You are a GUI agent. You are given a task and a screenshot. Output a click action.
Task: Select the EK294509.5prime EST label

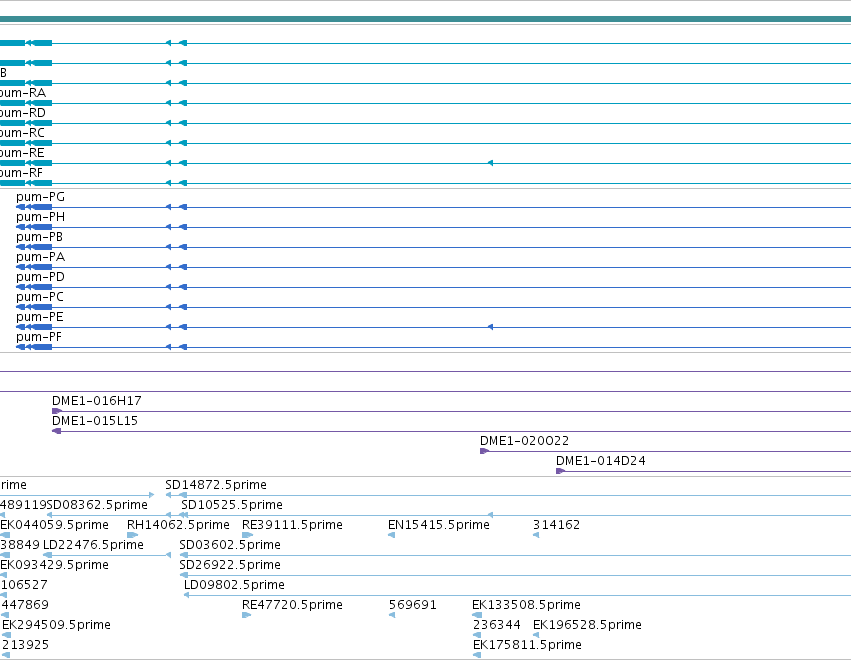pos(56,625)
